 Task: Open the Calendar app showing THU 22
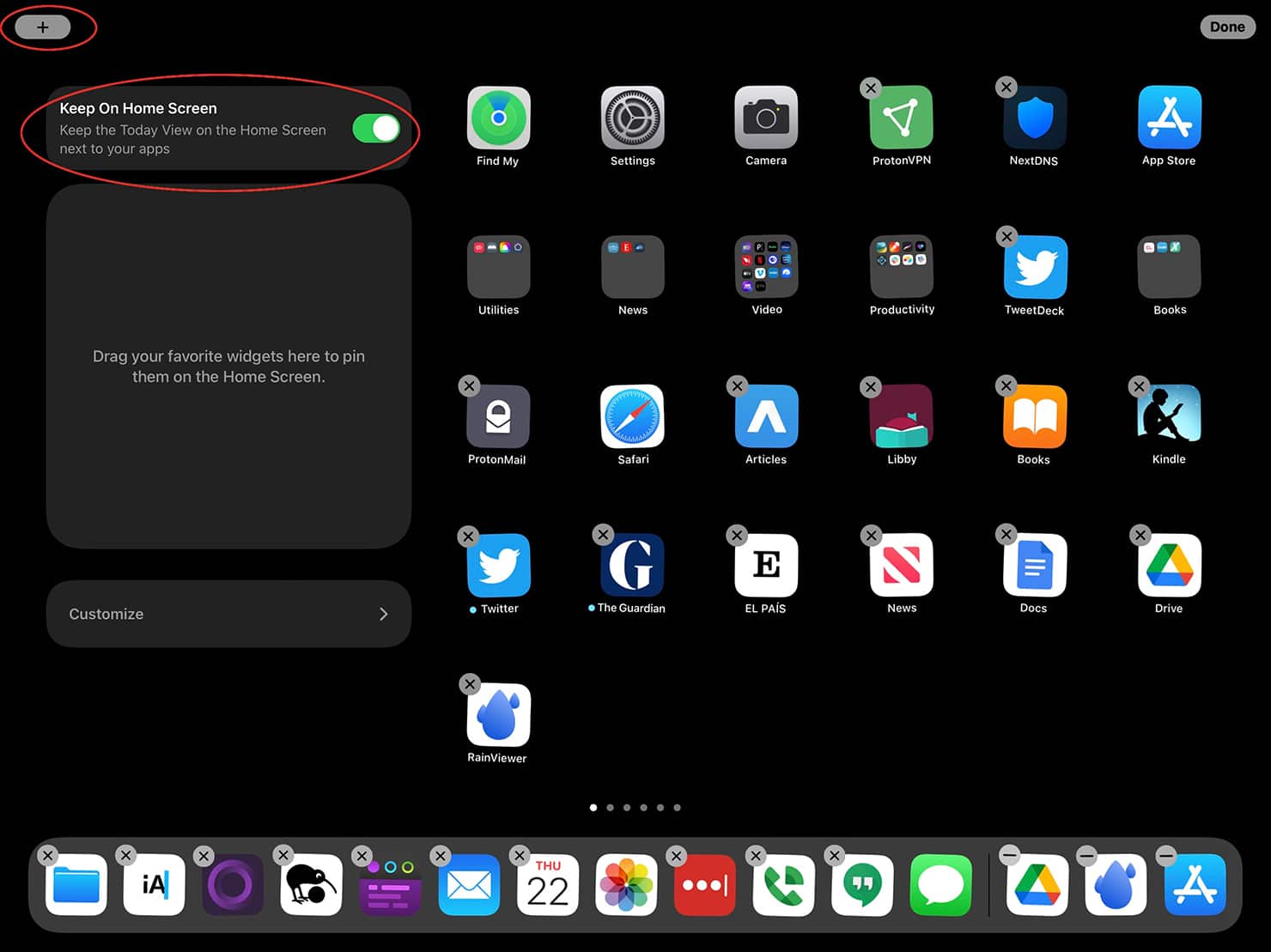(548, 885)
